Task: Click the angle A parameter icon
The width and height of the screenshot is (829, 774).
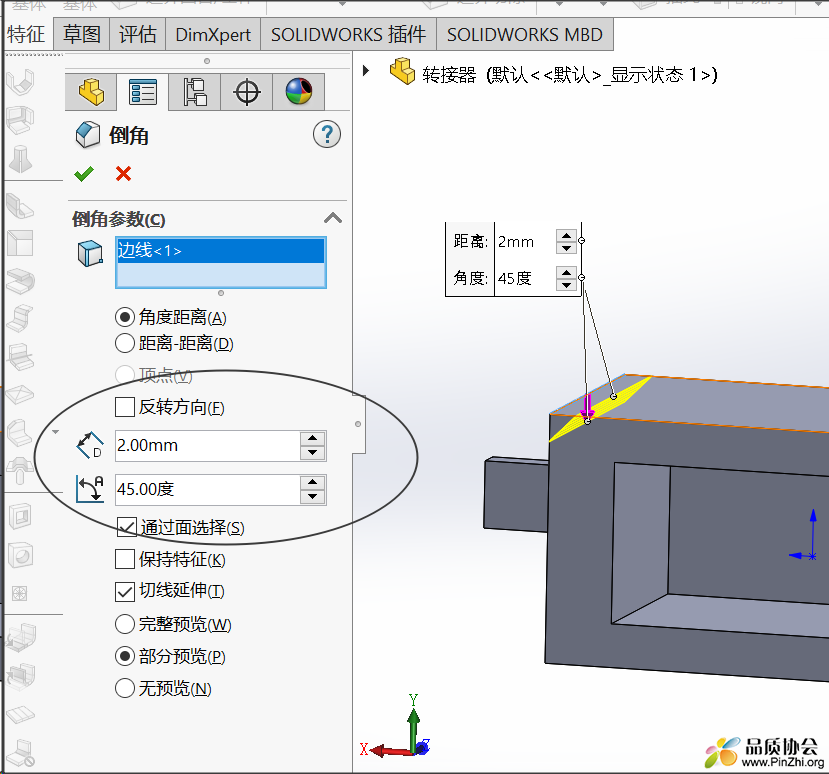Action: click(x=90, y=489)
